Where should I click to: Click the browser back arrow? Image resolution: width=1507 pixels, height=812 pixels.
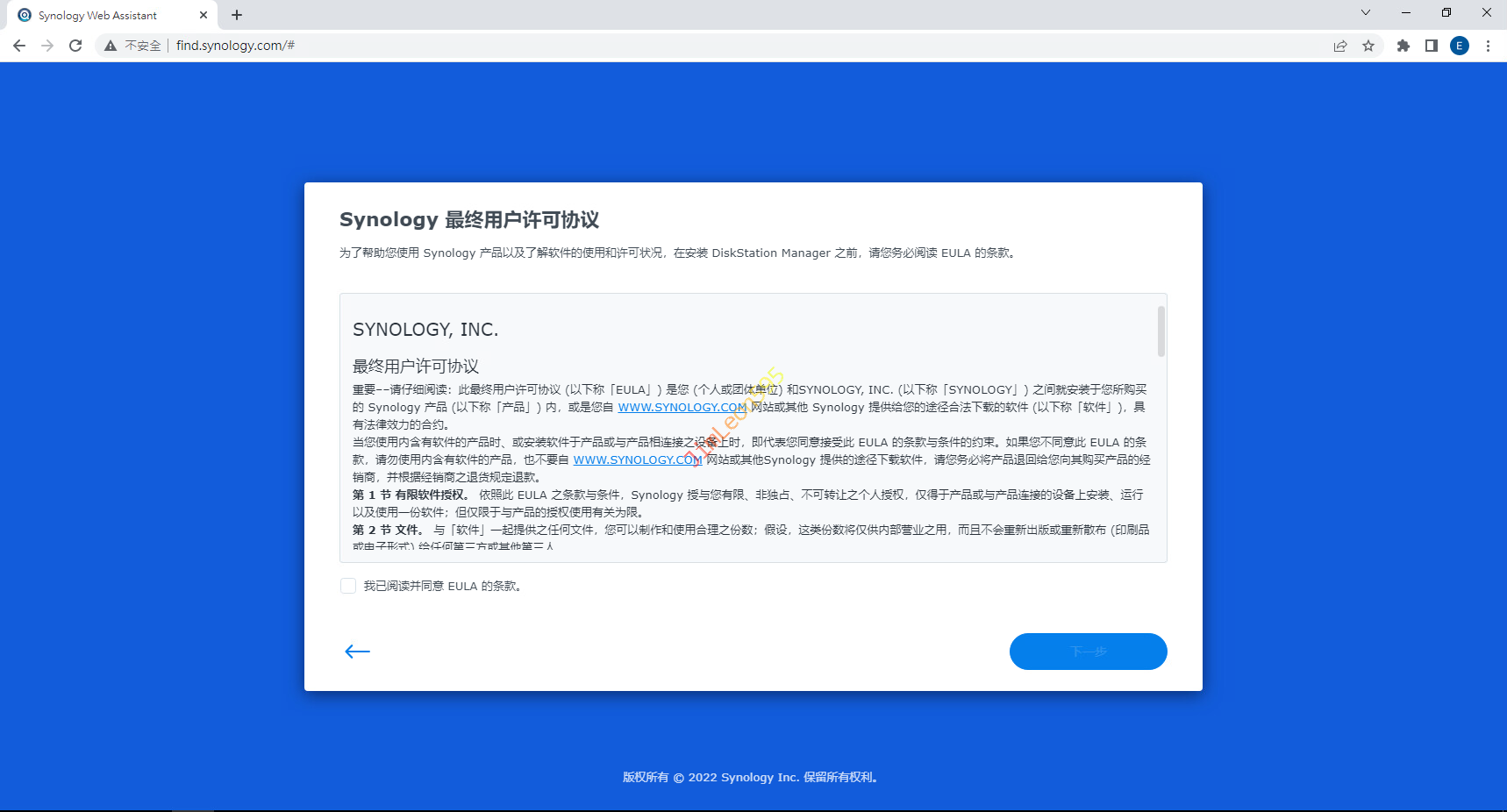click(19, 46)
